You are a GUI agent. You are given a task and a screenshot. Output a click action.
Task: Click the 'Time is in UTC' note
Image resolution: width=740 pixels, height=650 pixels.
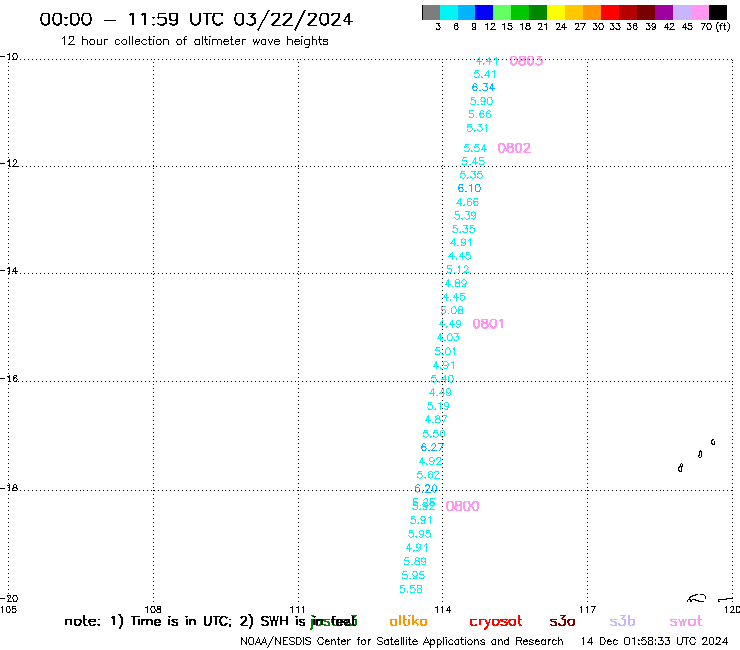(x=181, y=621)
